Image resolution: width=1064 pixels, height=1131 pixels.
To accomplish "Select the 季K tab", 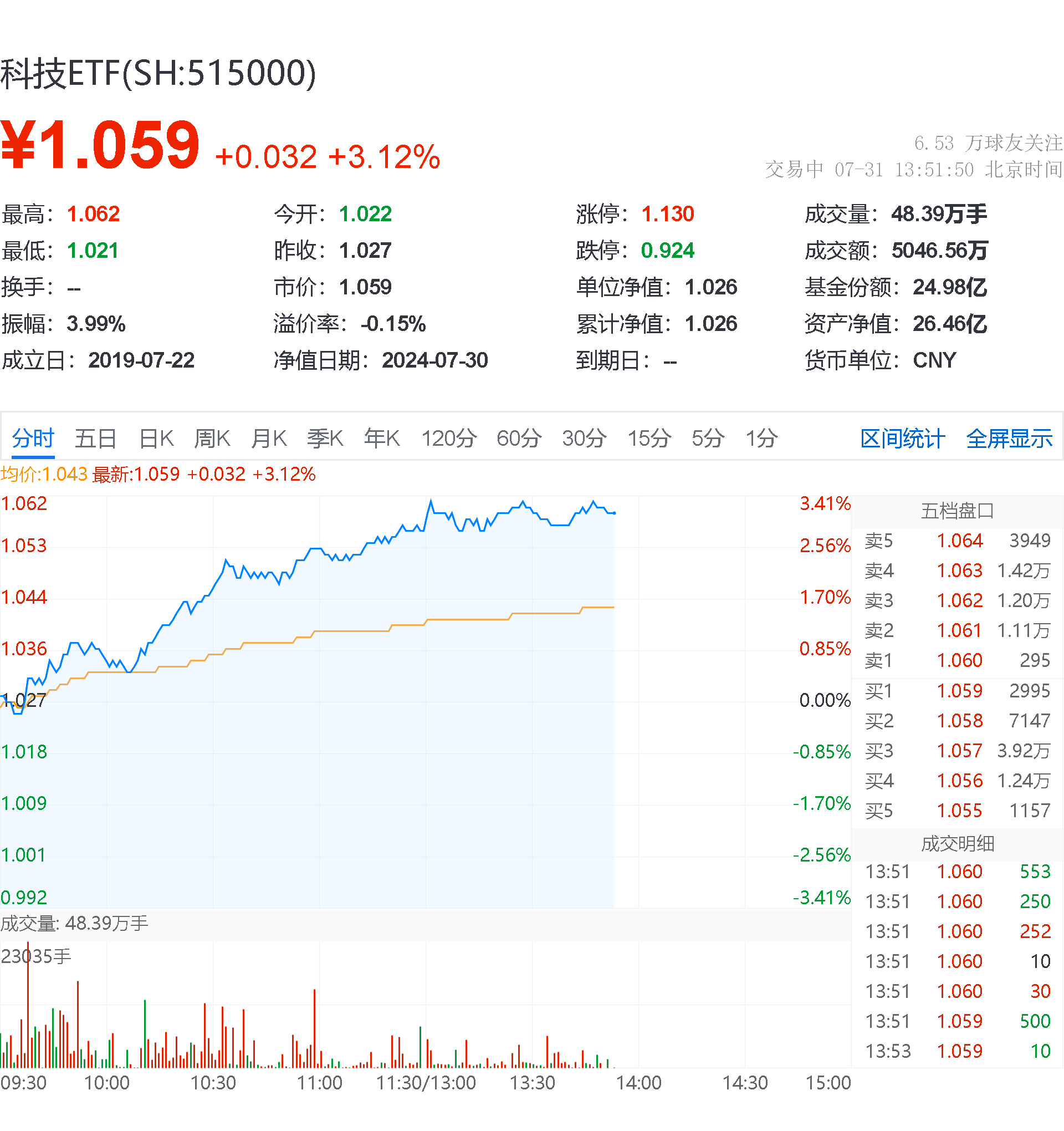I will click(x=325, y=439).
